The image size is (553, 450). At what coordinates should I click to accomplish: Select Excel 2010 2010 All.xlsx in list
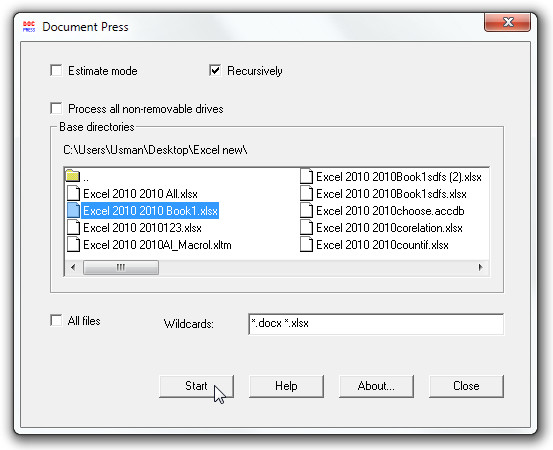tap(140, 194)
